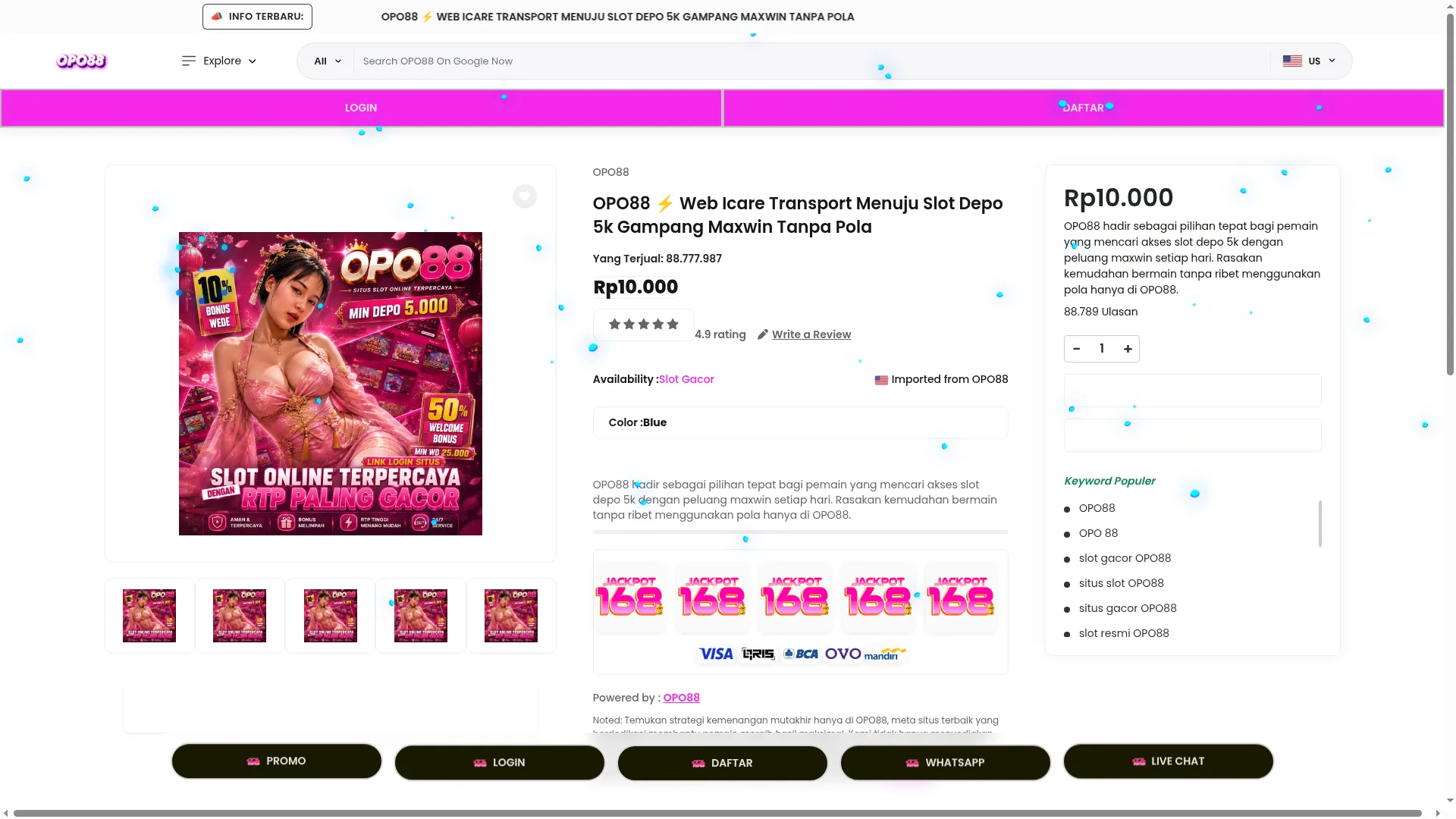Click the third Jackpot 168 banner
This screenshot has height=819, width=1456.
[x=795, y=598]
